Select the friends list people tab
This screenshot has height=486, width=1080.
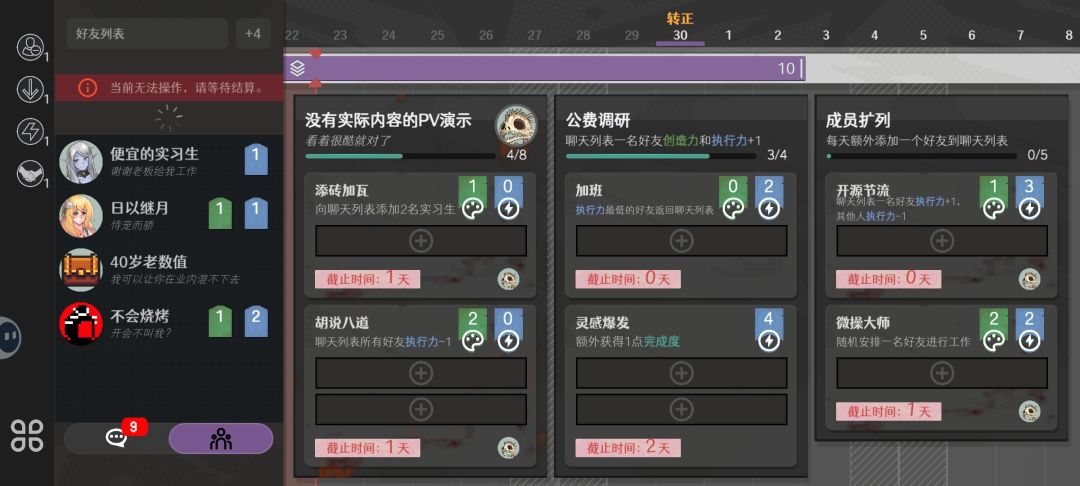coord(220,439)
